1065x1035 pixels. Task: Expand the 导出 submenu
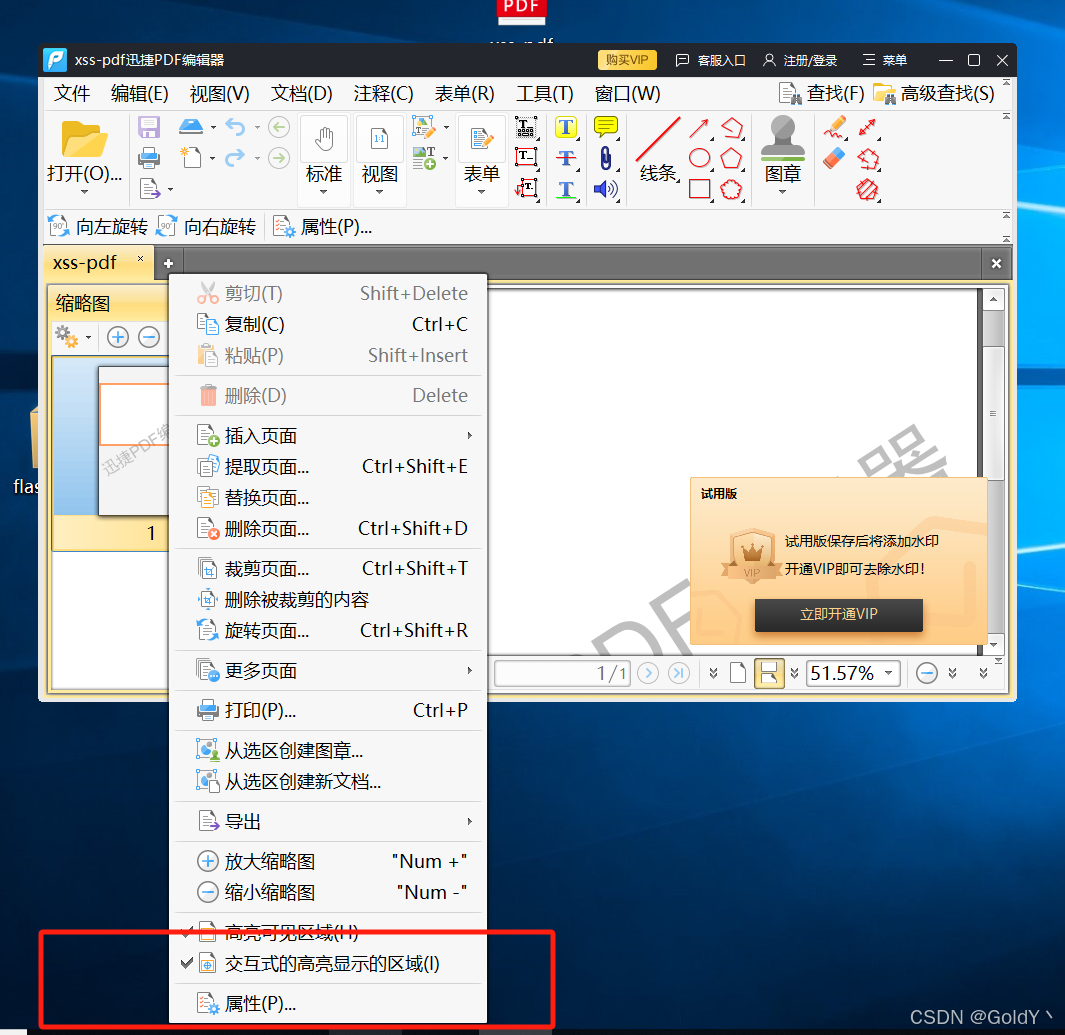[328, 822]
